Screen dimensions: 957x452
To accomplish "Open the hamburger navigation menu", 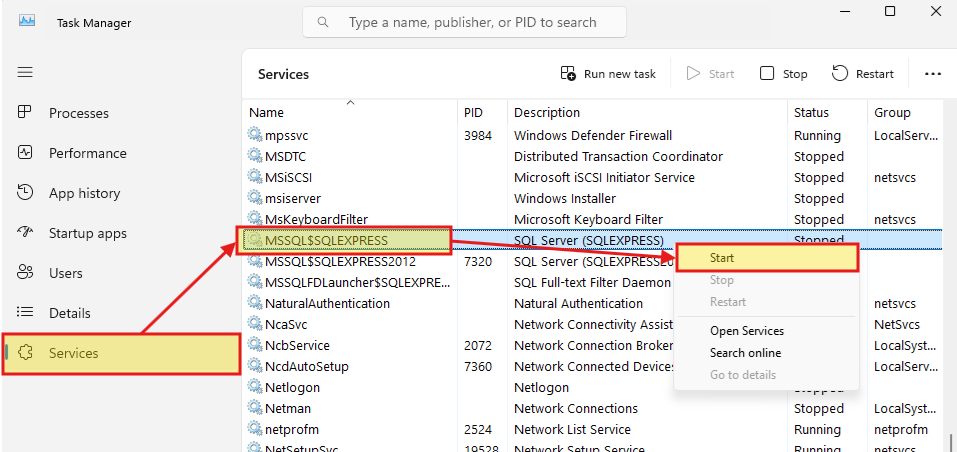I will pos(25,73).
